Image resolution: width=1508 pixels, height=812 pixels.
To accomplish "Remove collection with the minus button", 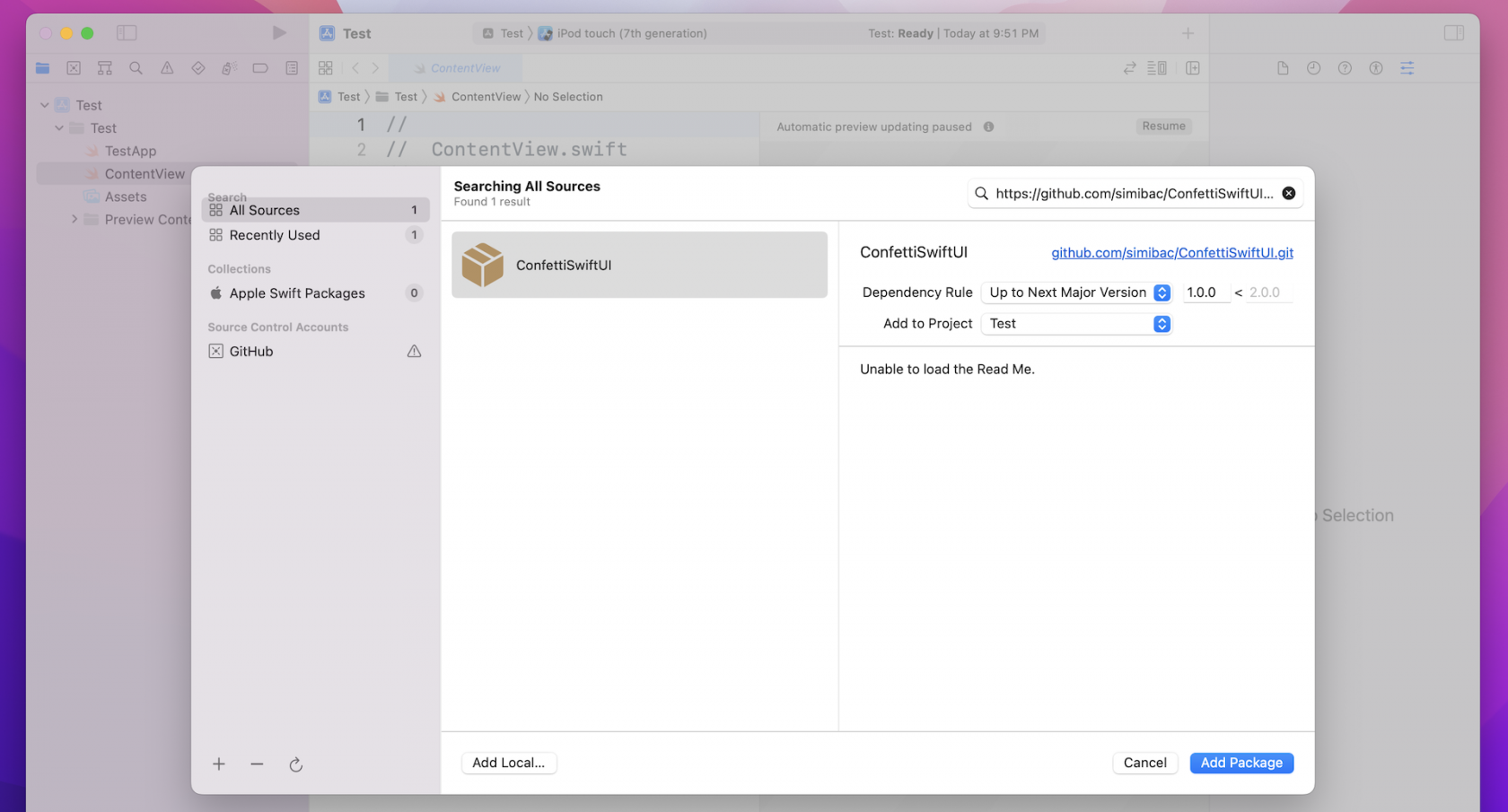I will pyautogui.click(x=258, y=764).
